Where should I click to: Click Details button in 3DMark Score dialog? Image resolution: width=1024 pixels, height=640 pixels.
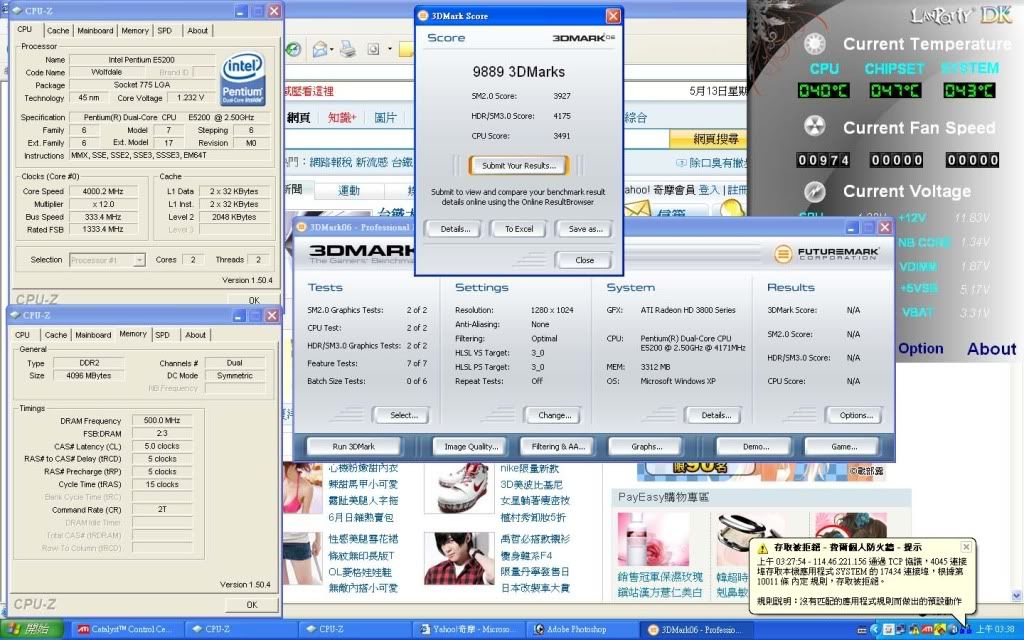(x=455, y=229)
